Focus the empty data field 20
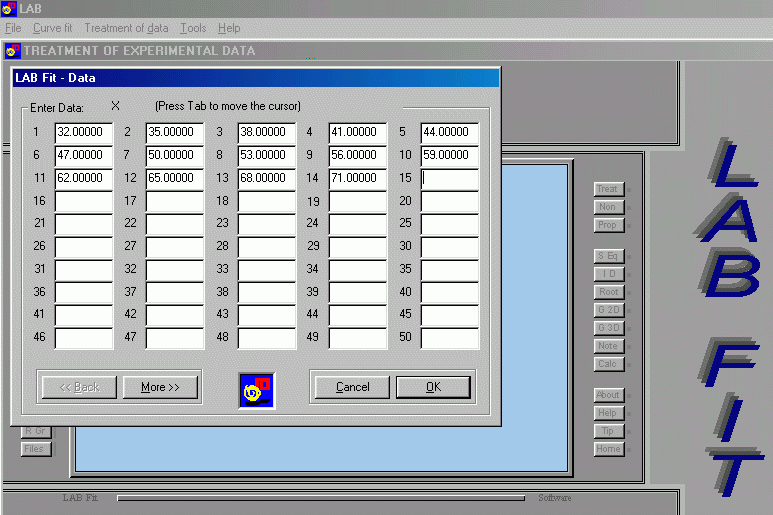This screenshot has height=515, width=773. click(450, 202)
